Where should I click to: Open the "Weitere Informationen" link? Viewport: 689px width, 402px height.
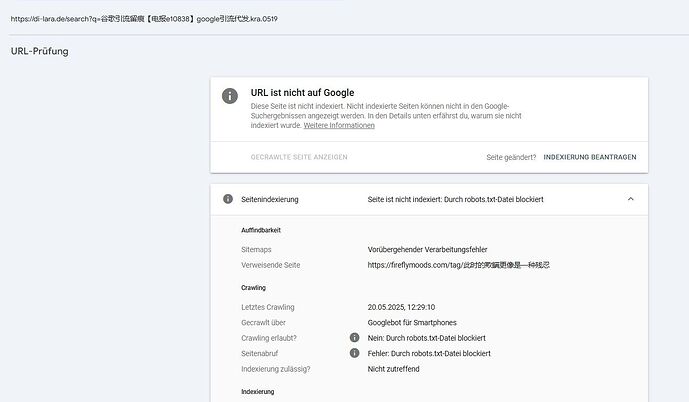pos(339,126)
